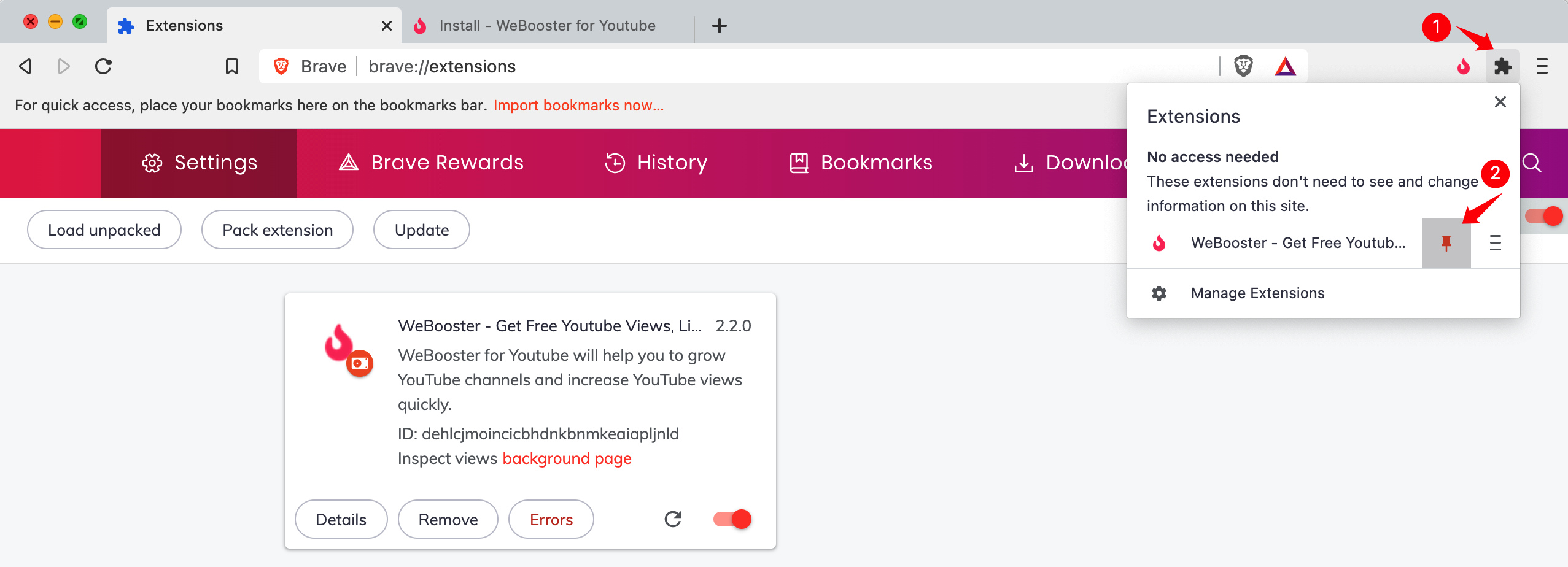
Task: View Errors for WeBooster extension
Action: 551,520
